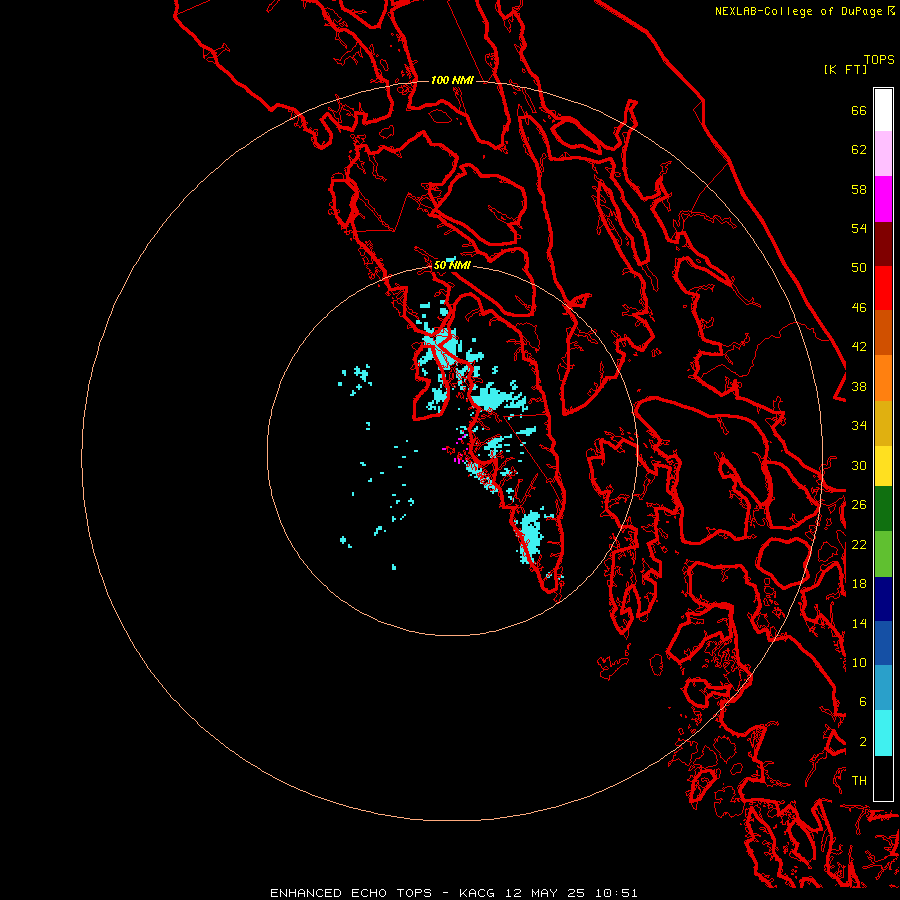This screenshot has height=900, width=900.
Task: Click the 26 legend value
Action: point(859,505)
